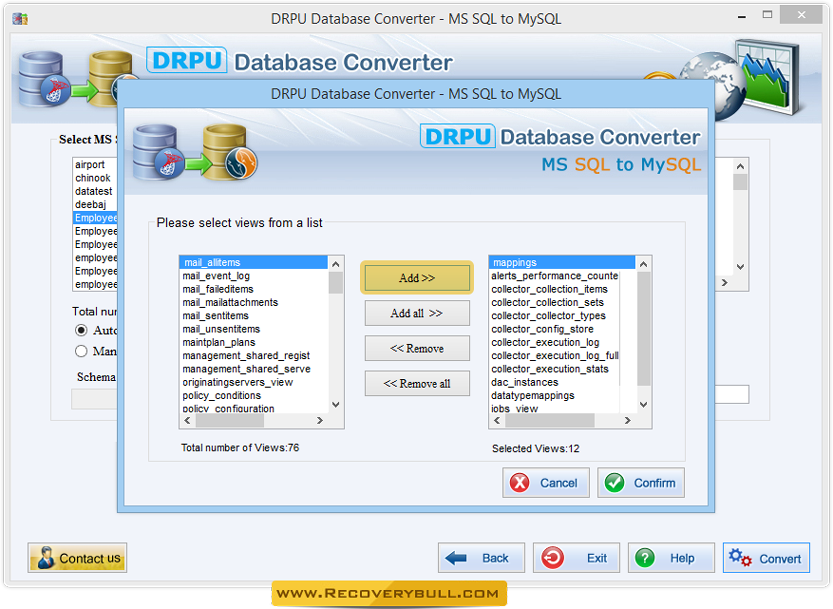The image size is (833, 609).
Task: Select mappings in selected views list
Action: (x=562, y=262)
